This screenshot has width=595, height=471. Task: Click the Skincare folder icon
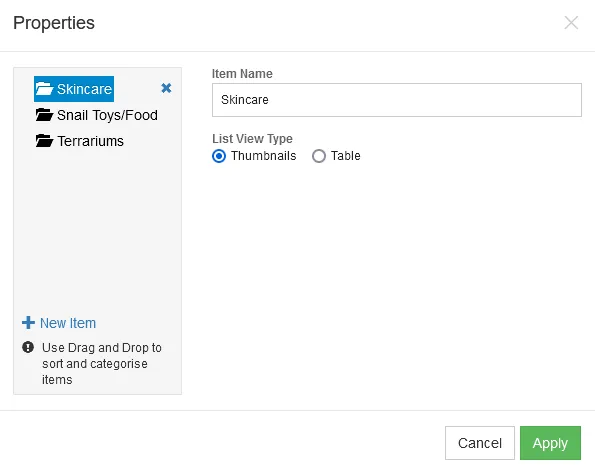tap(44, 89)
